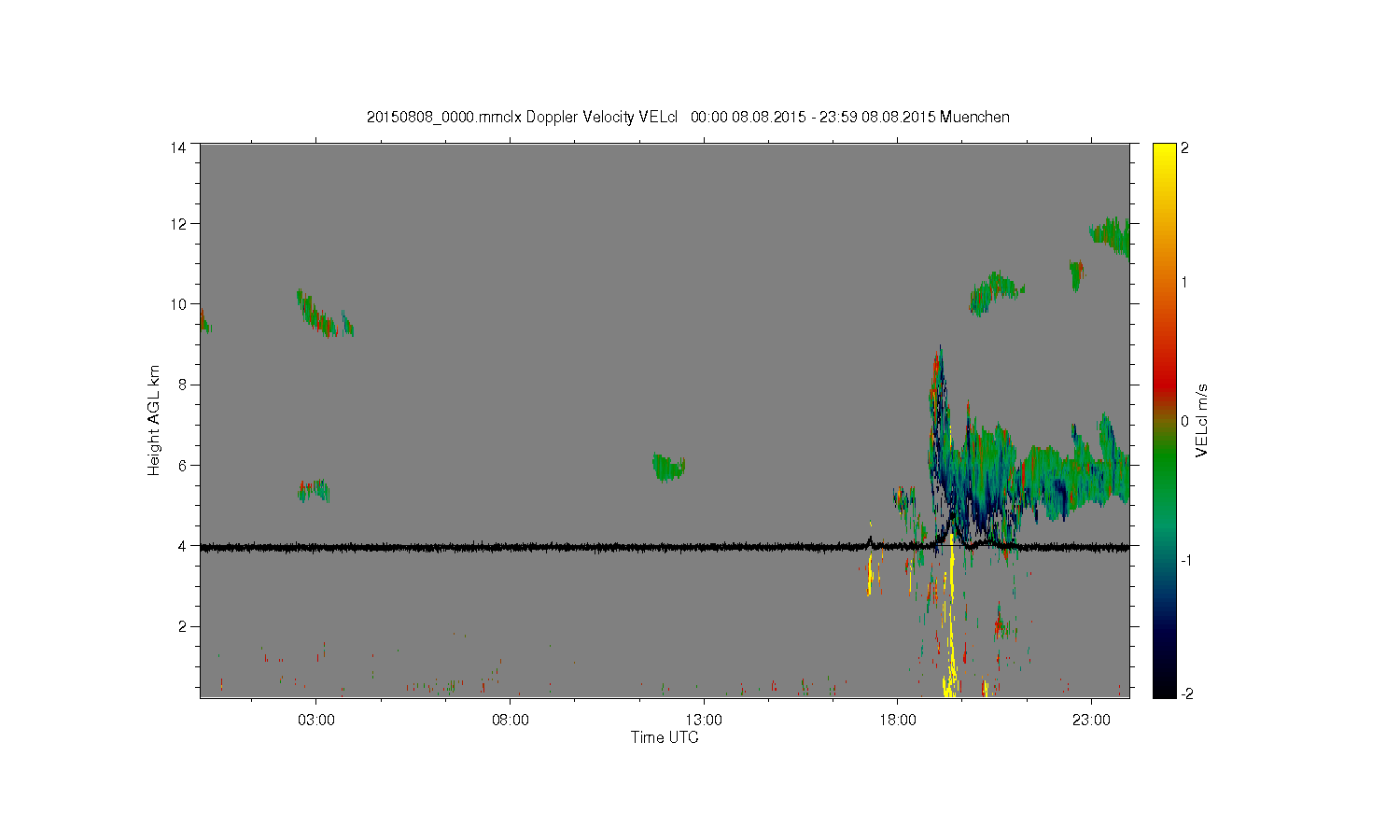Image resolution: width=1400 pixels, height=840 pixels.
Task: Click the 03:00 time axis label
Action: (315, 720)
